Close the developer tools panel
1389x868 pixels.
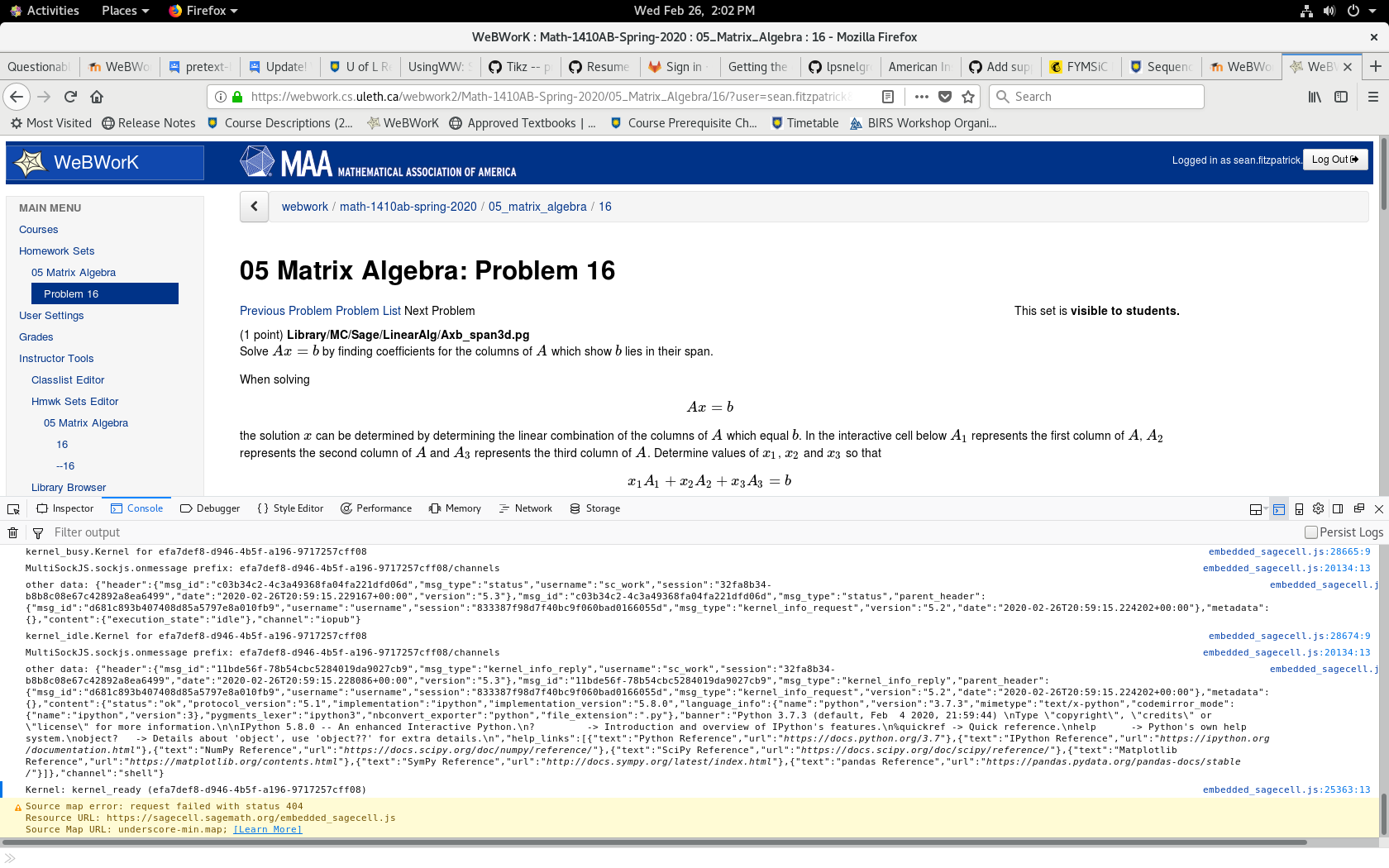click(1379, 509)
